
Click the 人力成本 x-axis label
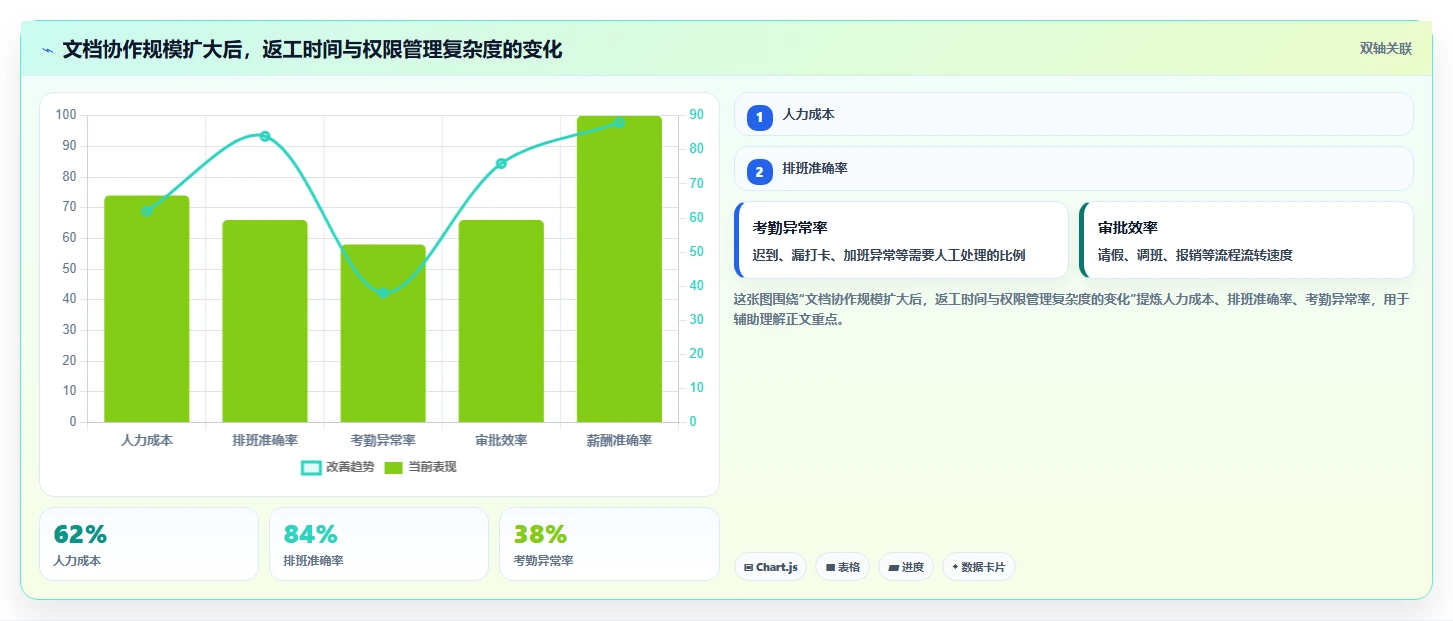tap(147, 440)
